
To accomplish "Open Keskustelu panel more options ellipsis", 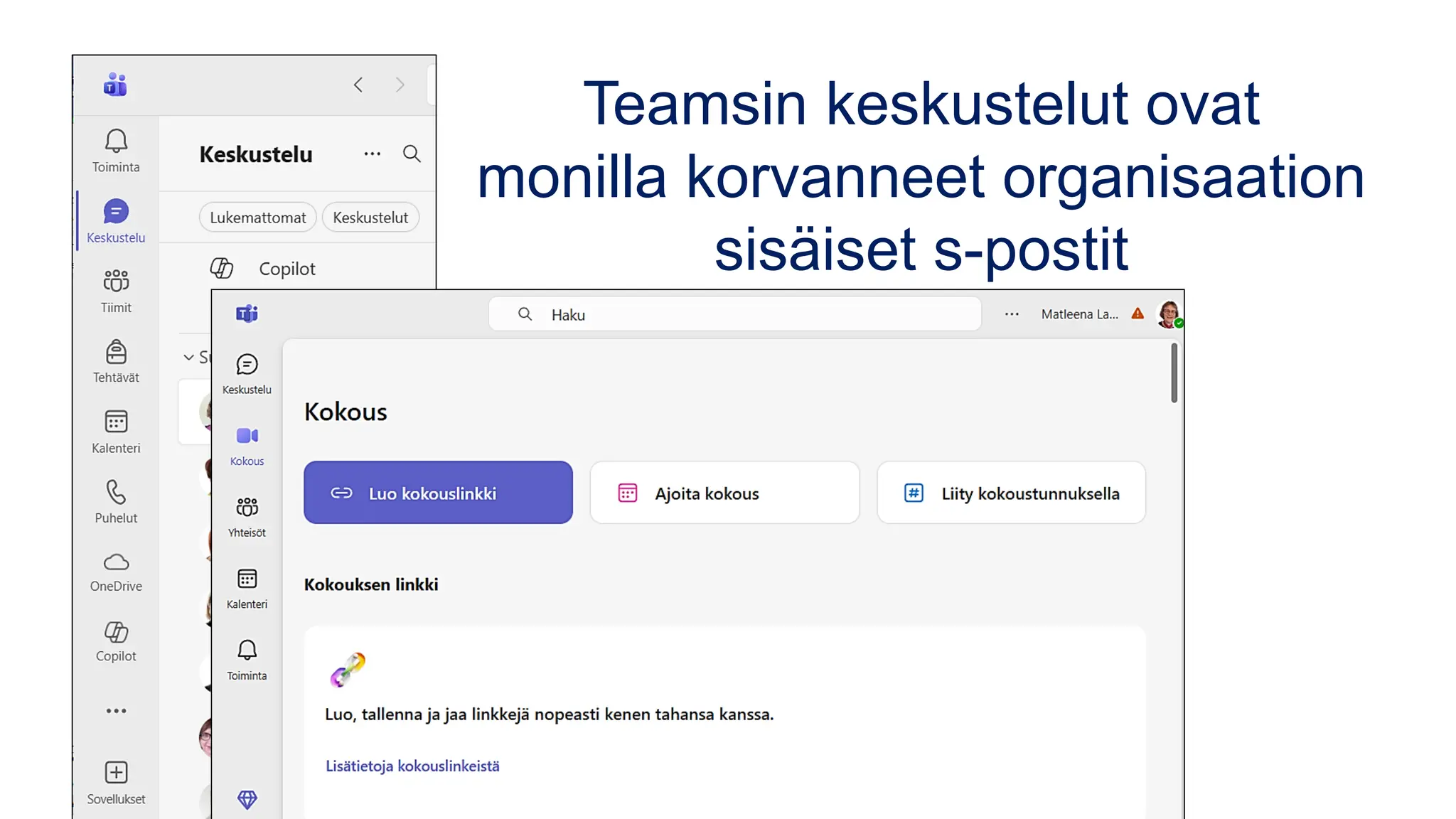I will click(373, 154).
